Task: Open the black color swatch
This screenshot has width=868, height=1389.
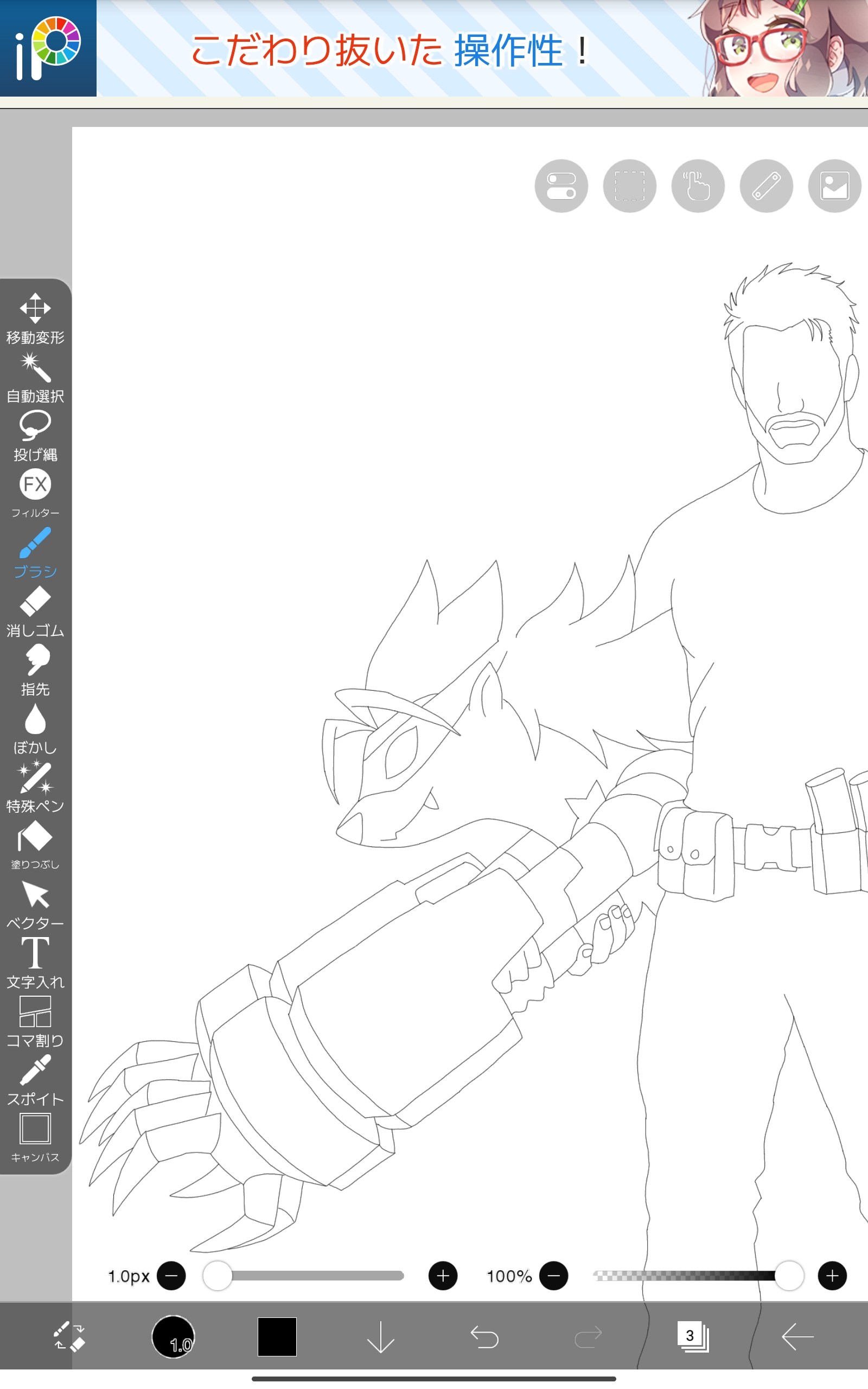Action: 277,1336
